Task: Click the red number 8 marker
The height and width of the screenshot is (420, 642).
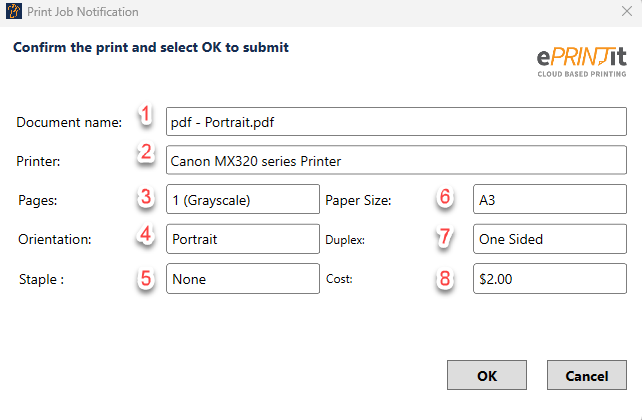Action: coord(446,279)
